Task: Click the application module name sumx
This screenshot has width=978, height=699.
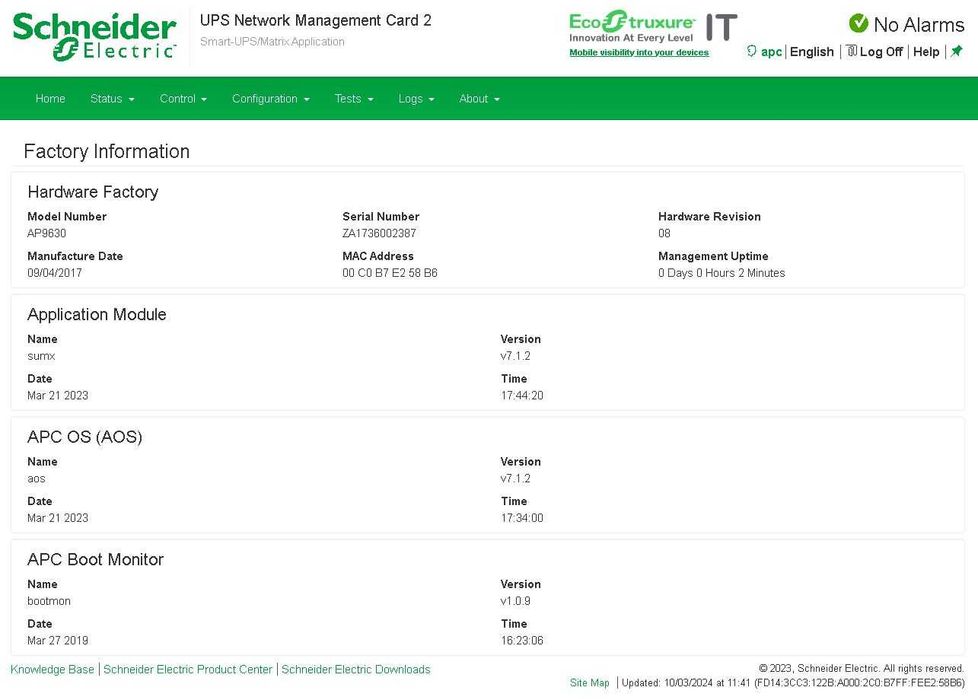Action: tap(41, 356)
